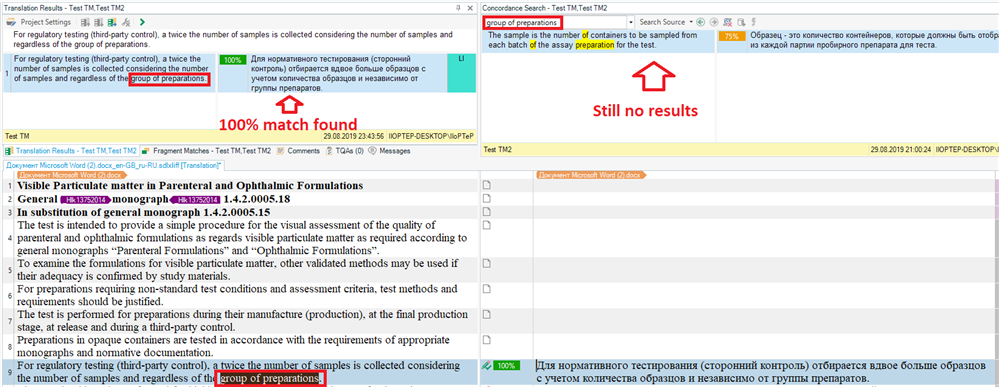
Task: Click the 100% match badge on segment 9
Action: pos(506,366)
